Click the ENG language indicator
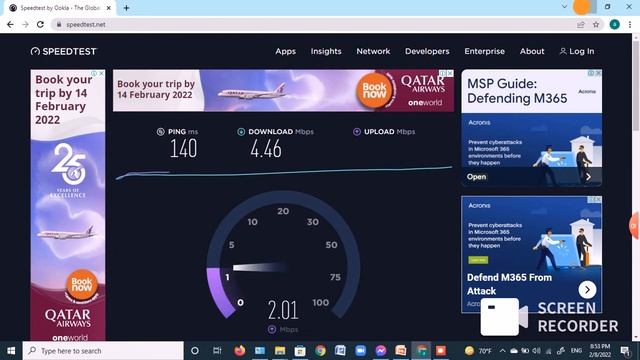 [576, 351]
